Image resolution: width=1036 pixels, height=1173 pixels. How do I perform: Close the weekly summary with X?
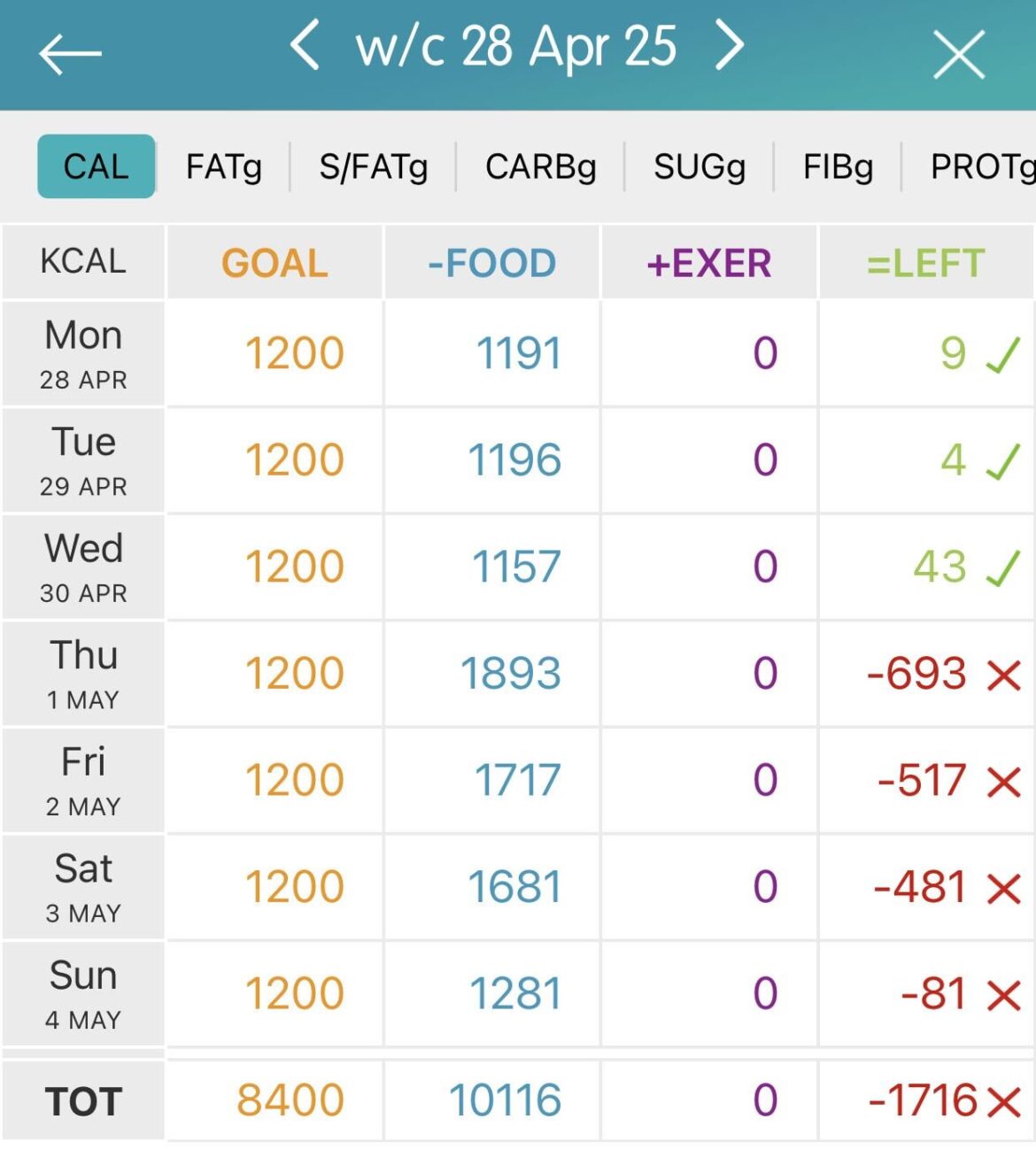point(959,54)
